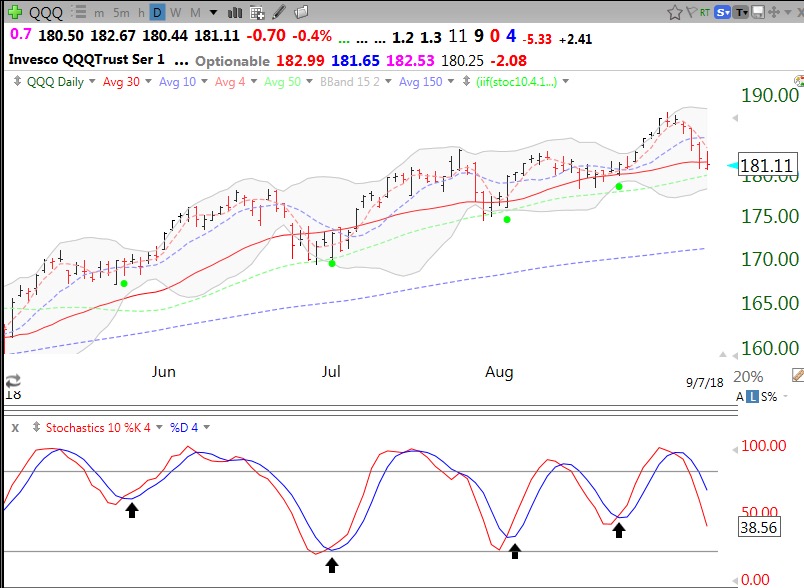Toggle the RT real-time indicator
The image size is (804, 588).
(705, 12)
